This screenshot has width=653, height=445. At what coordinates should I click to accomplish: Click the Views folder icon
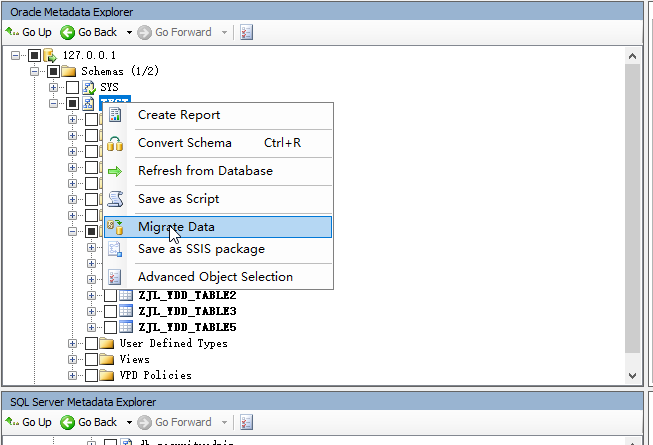pyautogui.click(x=107, y=359)
